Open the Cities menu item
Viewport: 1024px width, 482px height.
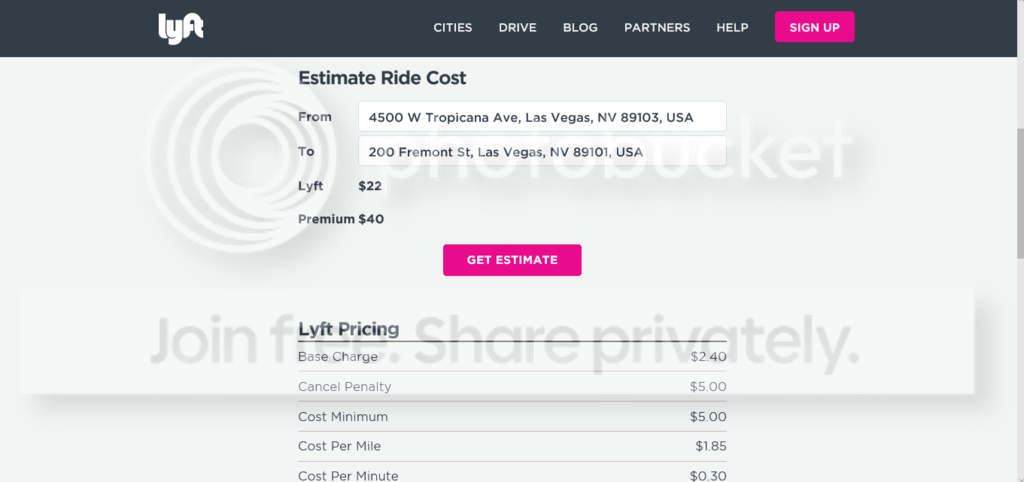point(452,28)
